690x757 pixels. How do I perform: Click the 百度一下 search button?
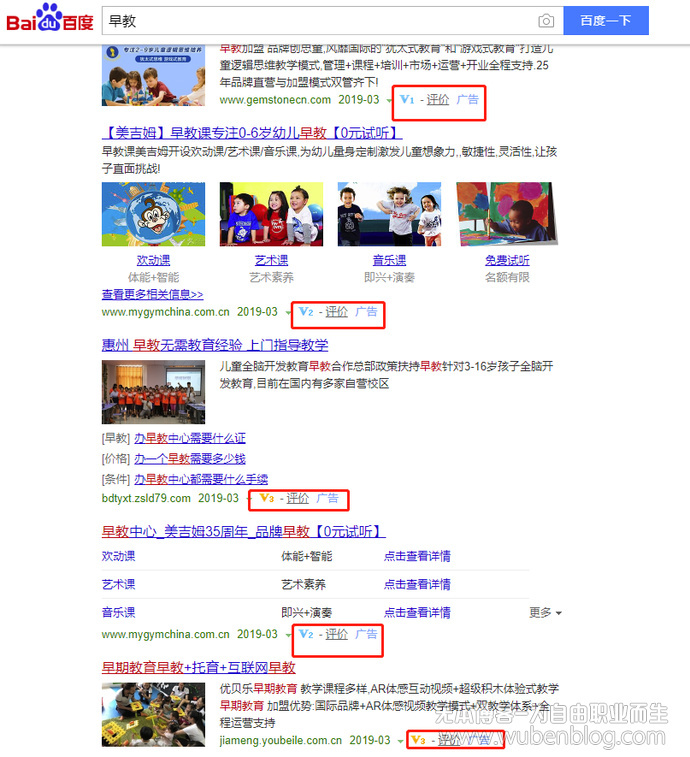point(606,21)
